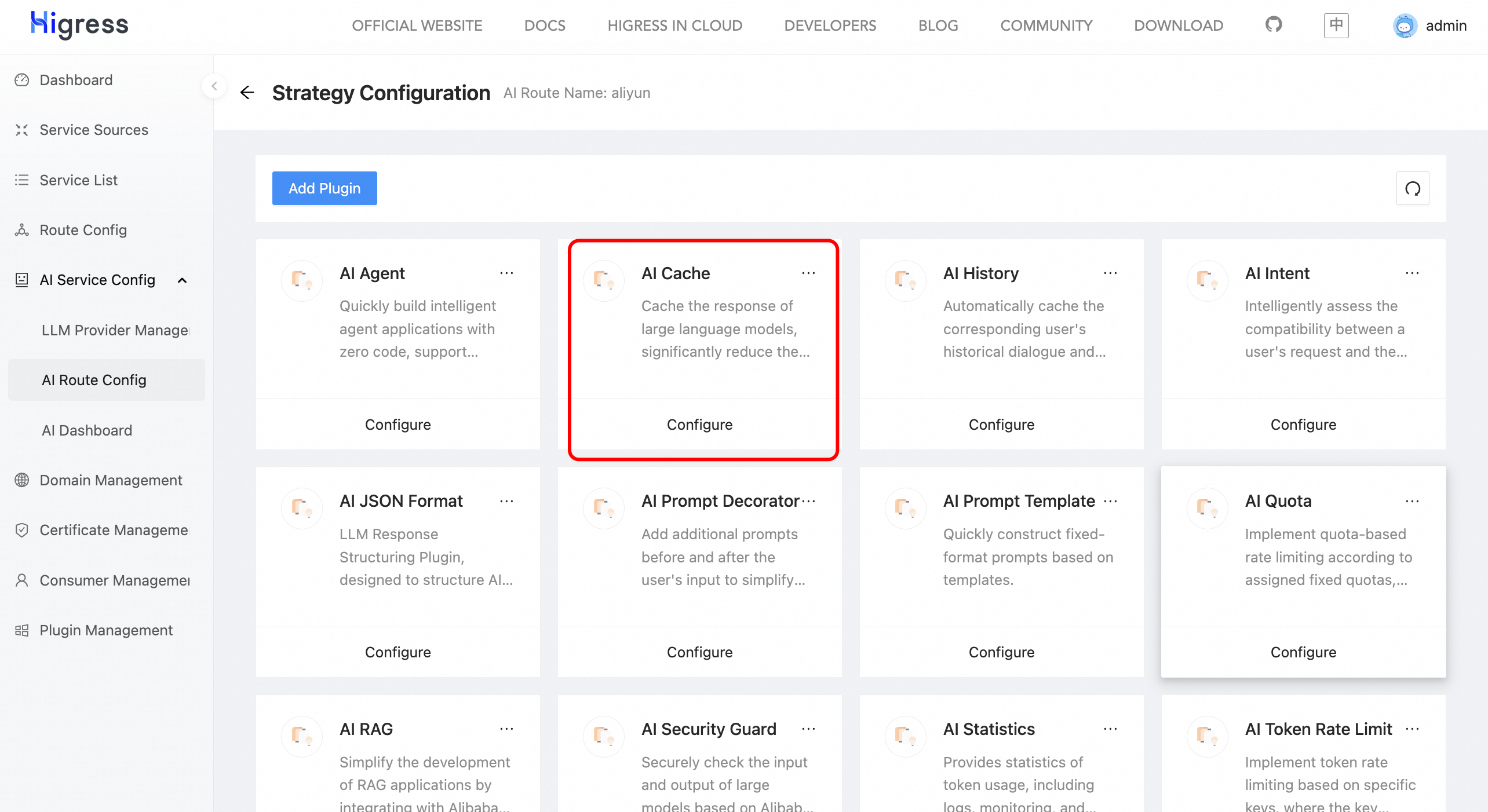Configure the AI Prompt Template plugin
This screenshot has width=1488, height=812.
point(1001,652)
